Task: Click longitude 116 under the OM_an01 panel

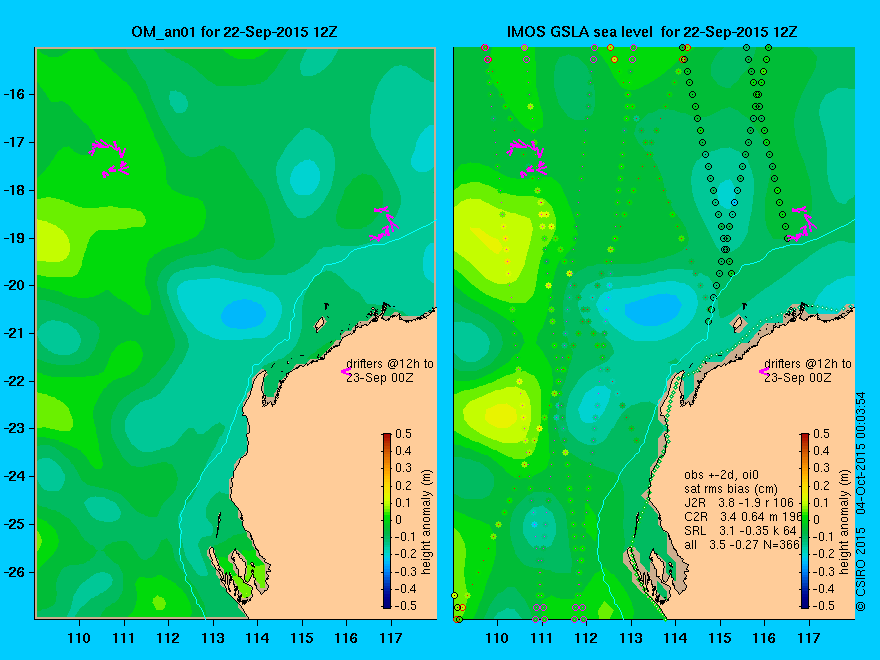Action: (346, 638)
